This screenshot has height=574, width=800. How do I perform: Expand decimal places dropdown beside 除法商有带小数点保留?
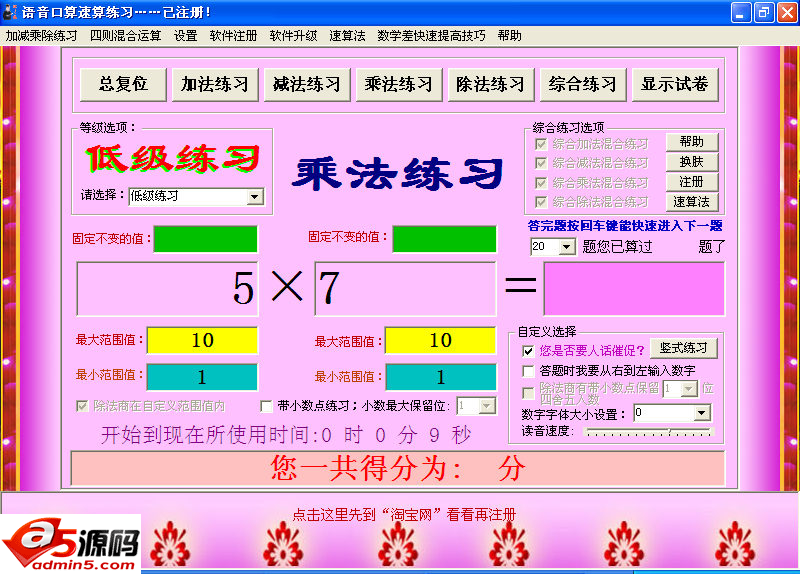[x=689, y=389]
